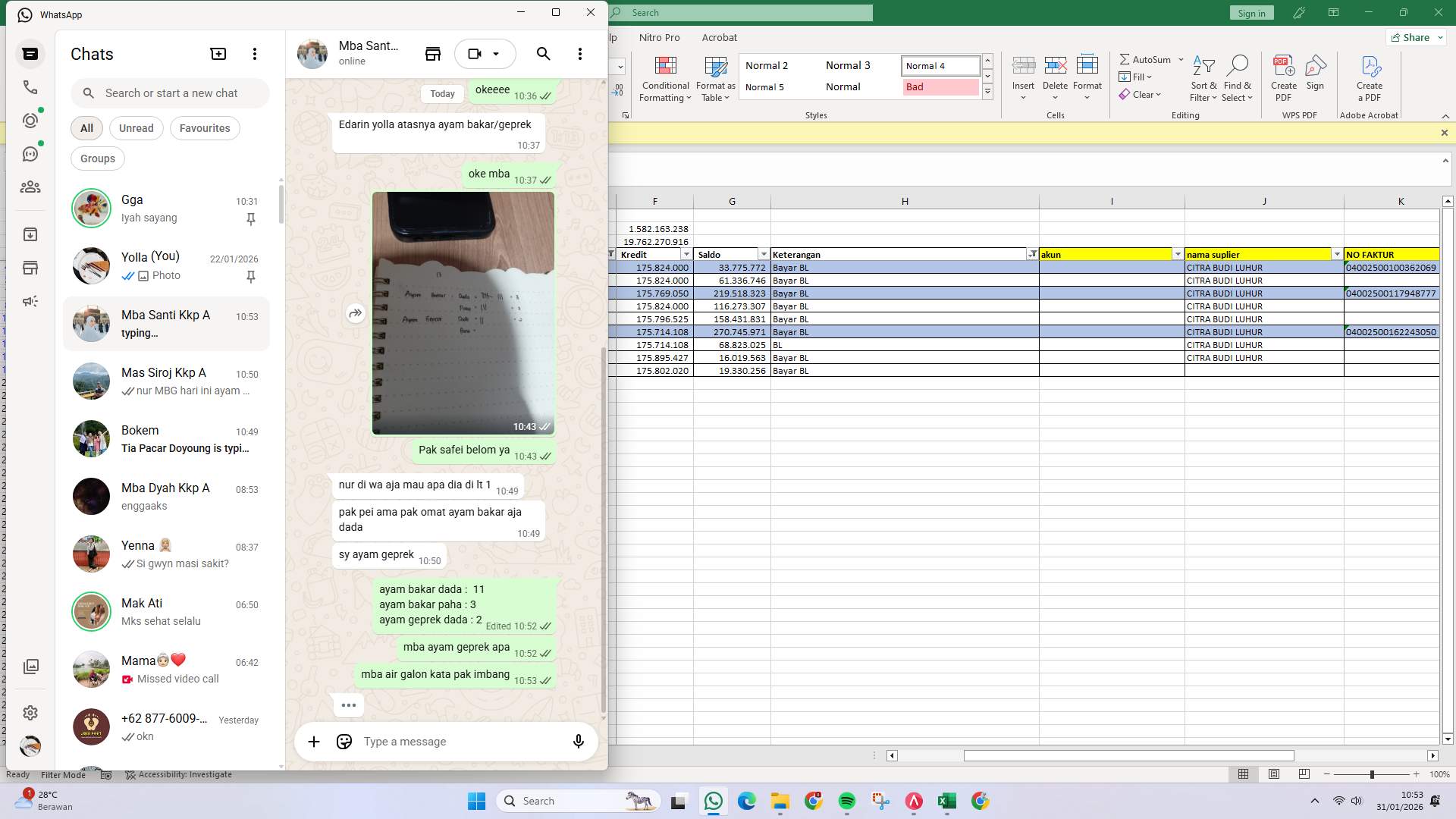
Task: Open the attachment menu in the message bar
Action: (314, 741)
